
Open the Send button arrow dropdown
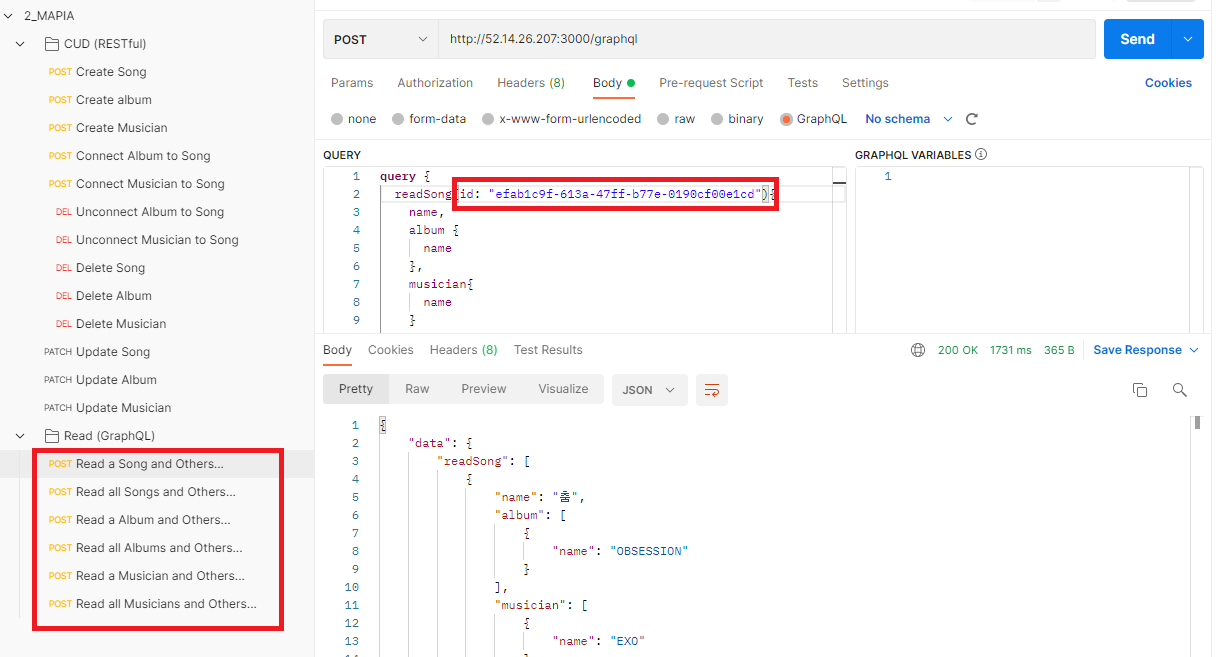tap(1187, 39)
